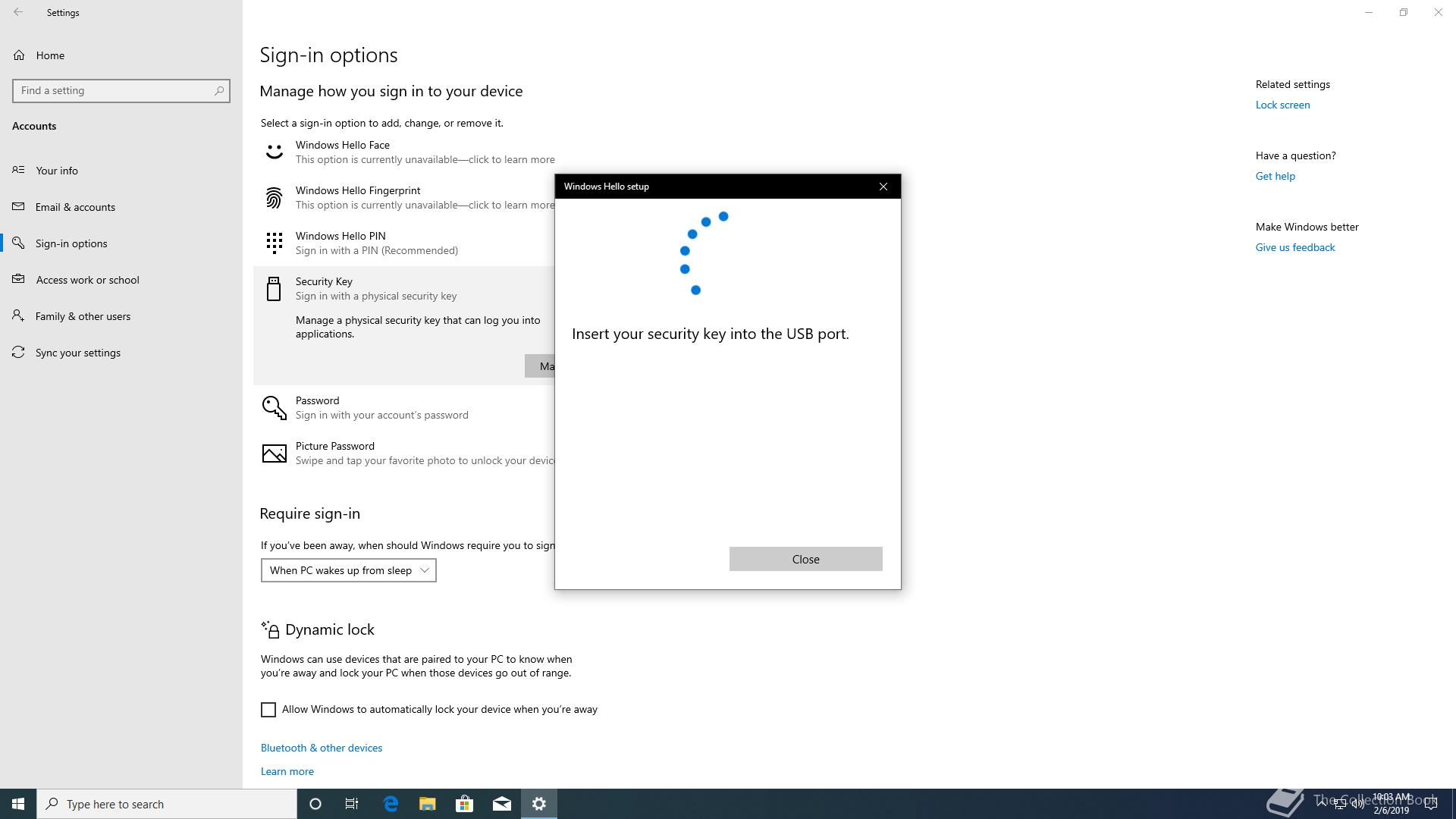
Task: Click the Email & accounts envelope icon
Action: [18, 206]
